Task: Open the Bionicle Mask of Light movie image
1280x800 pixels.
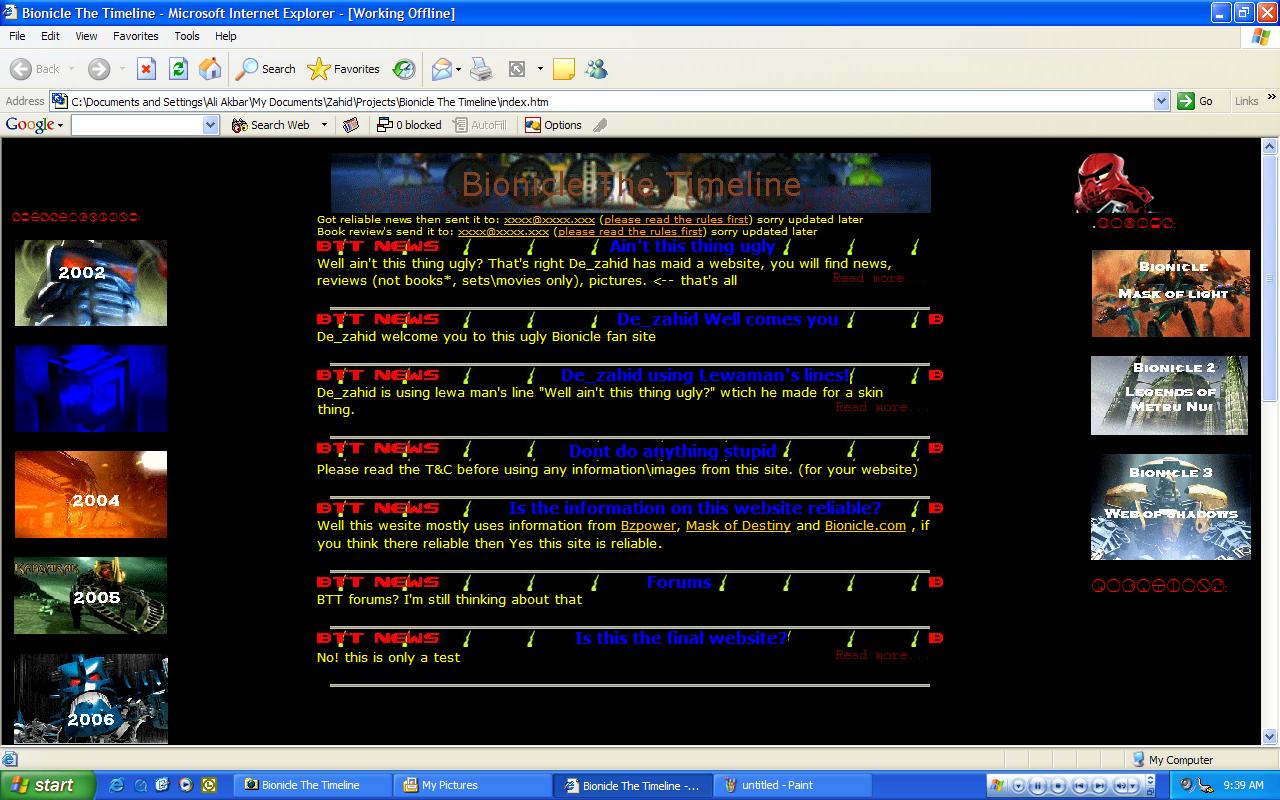Action: 1171,293
